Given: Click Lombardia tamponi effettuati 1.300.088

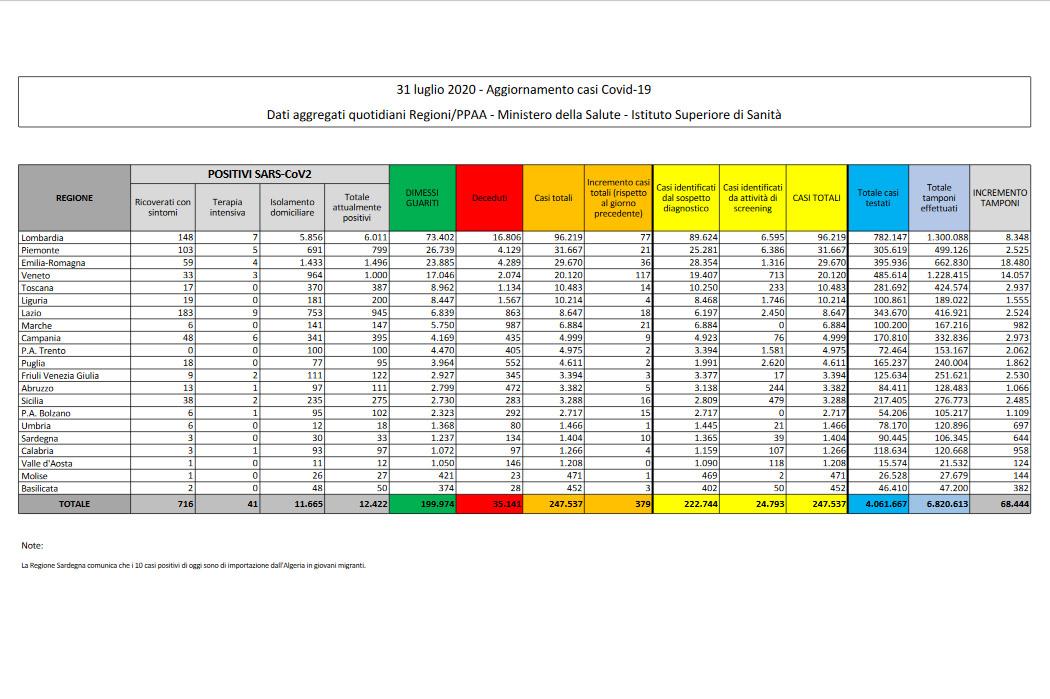Looking at the screenshot, I should (x=948, y=238).
